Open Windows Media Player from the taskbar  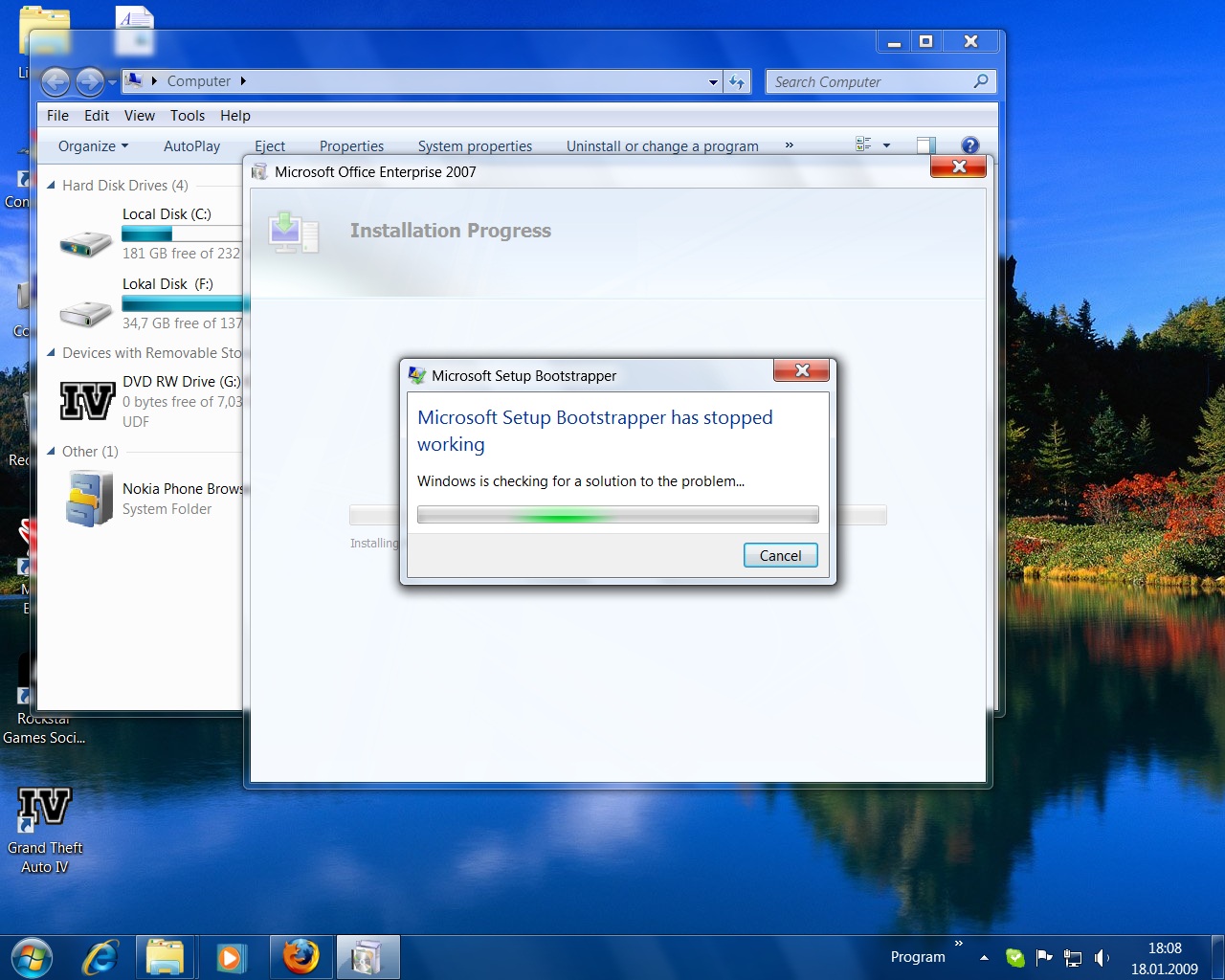tap(231, 958)
